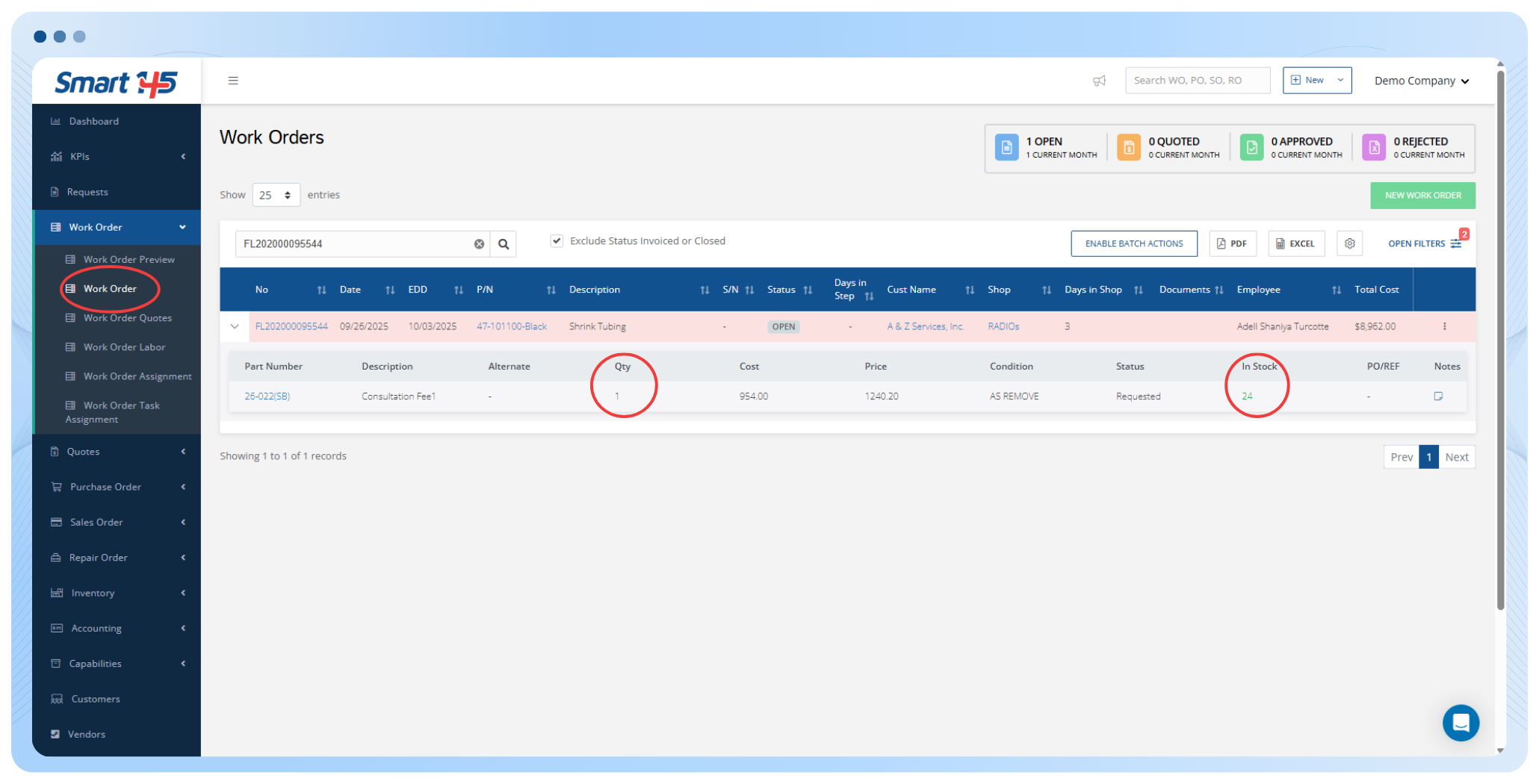Screen dimensions: 1539x784
Task: Export the work order list to PDF
Action: click(x=1232, y=243)
